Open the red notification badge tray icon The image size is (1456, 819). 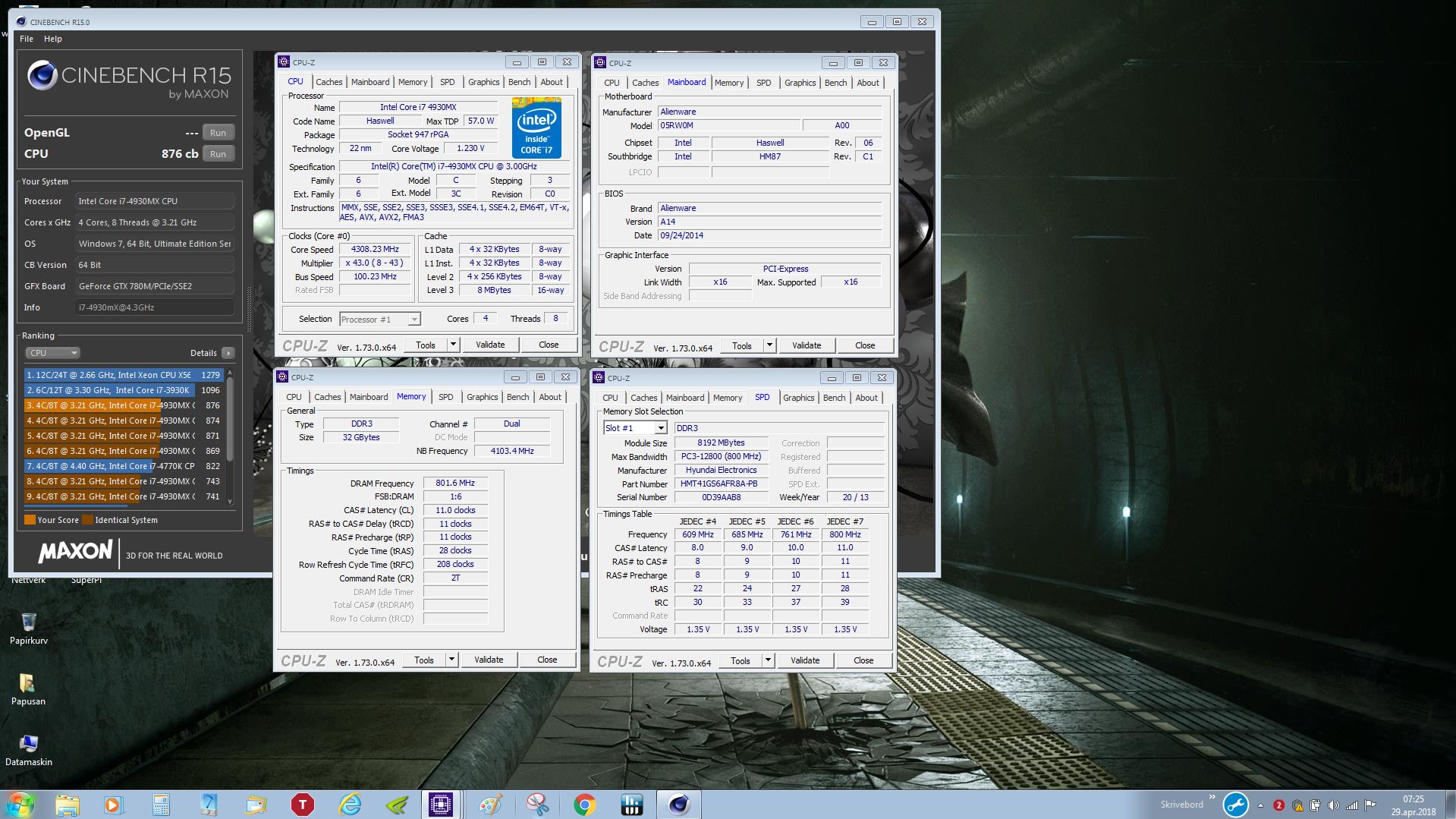coord(1278,805)
